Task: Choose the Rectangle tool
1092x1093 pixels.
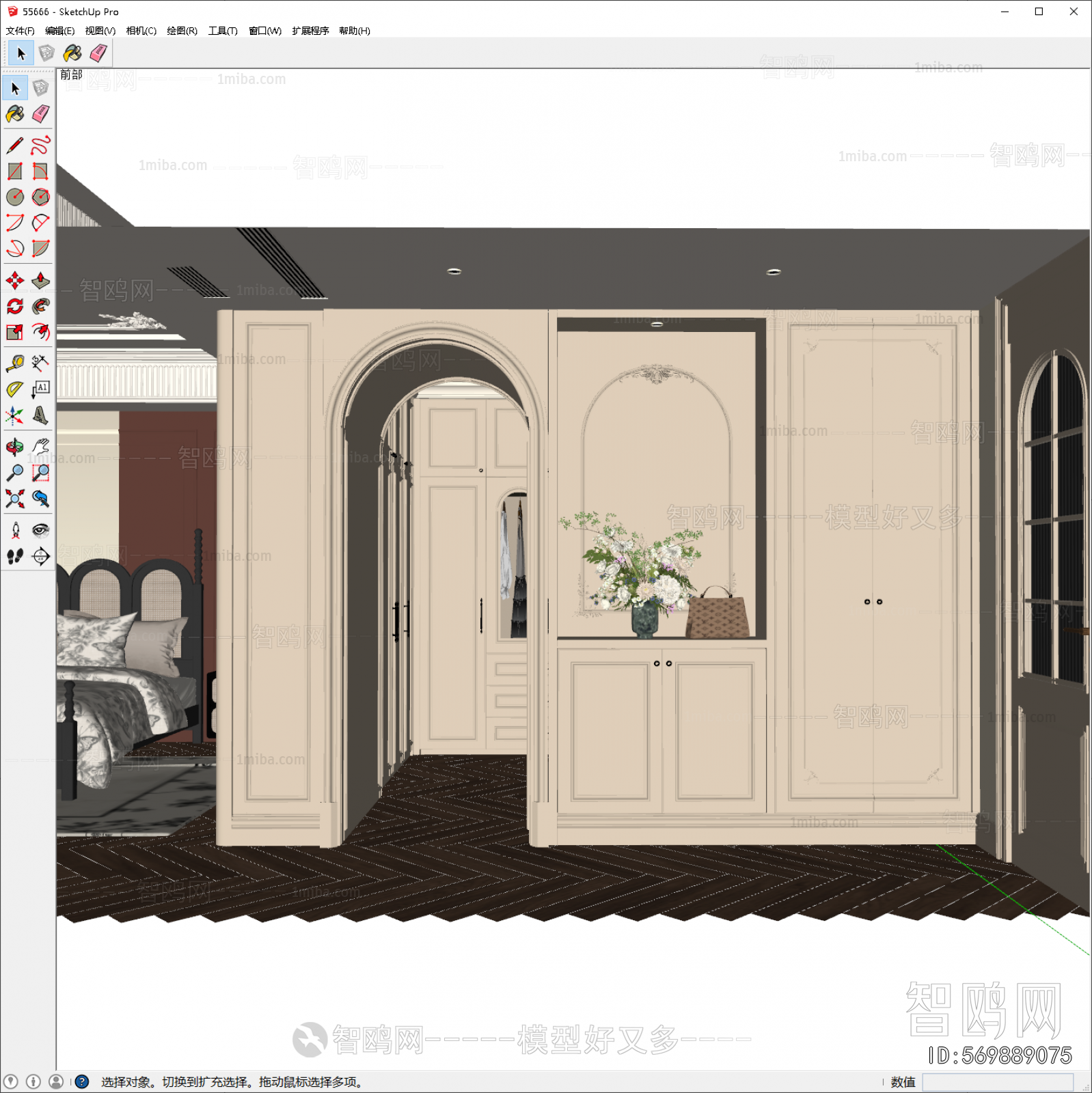Action: [15, 171]
